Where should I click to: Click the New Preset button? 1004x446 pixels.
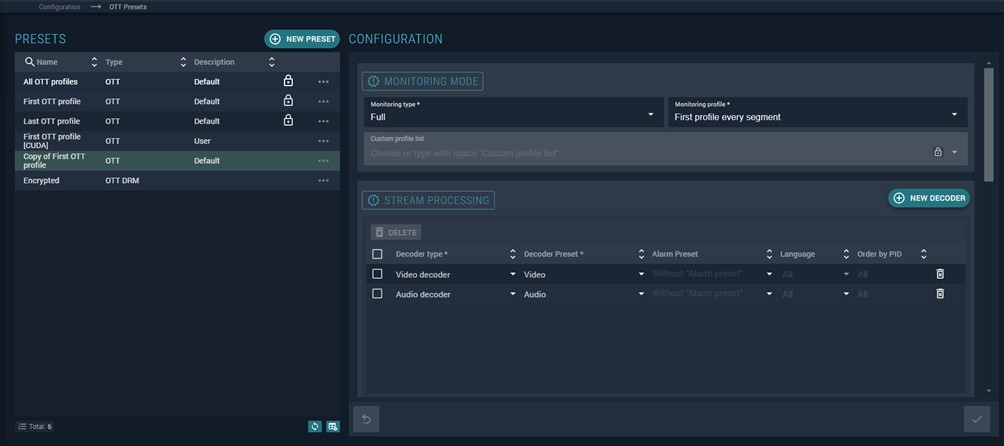coord(302,39)
